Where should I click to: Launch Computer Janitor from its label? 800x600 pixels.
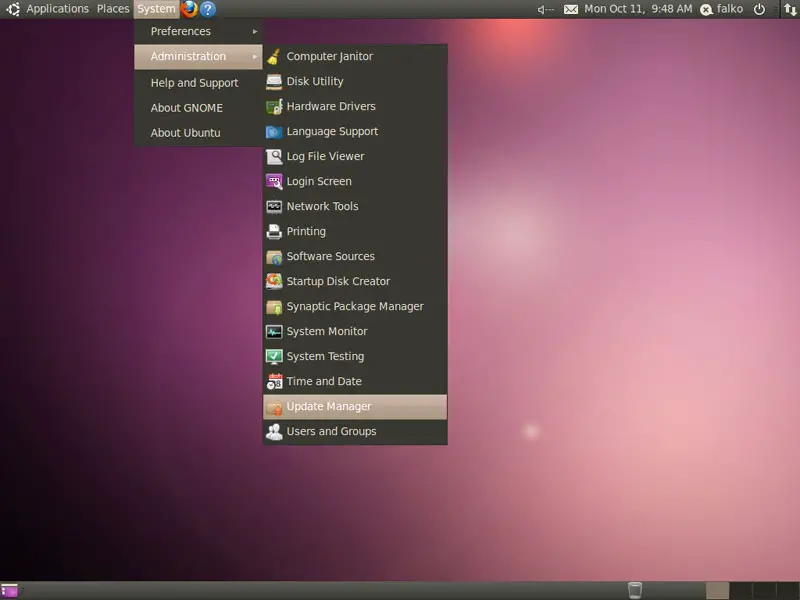point(330,56)
